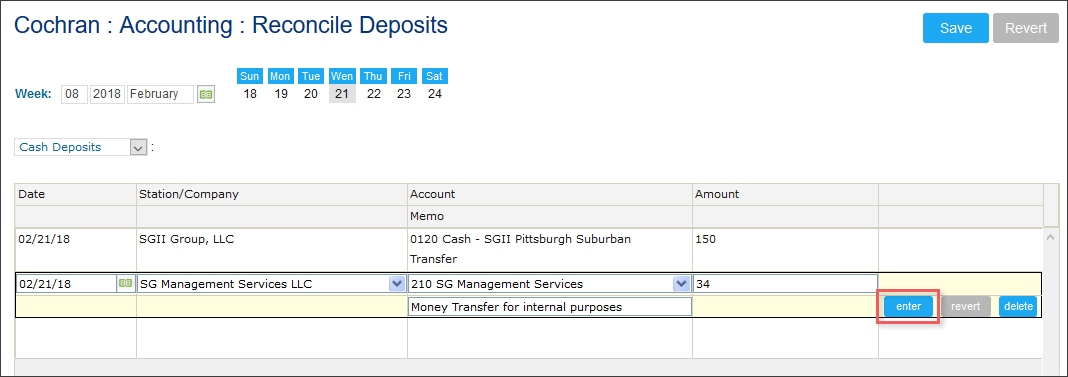Image resolution: width=1068 pixels, height=377 pixels.
Task: Select Wednesday 21 in the week strip
Action: tap(342, 94)
